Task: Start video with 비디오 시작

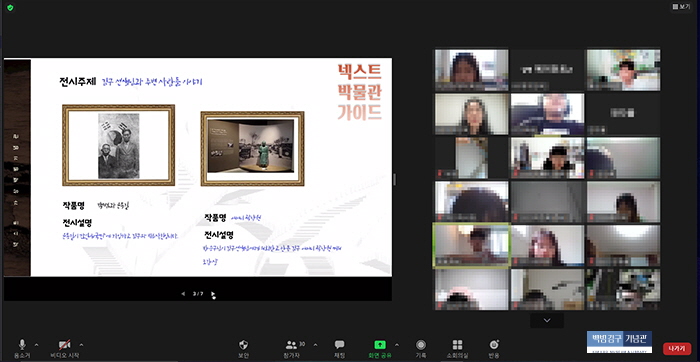Action: click(x=65, y=349)
